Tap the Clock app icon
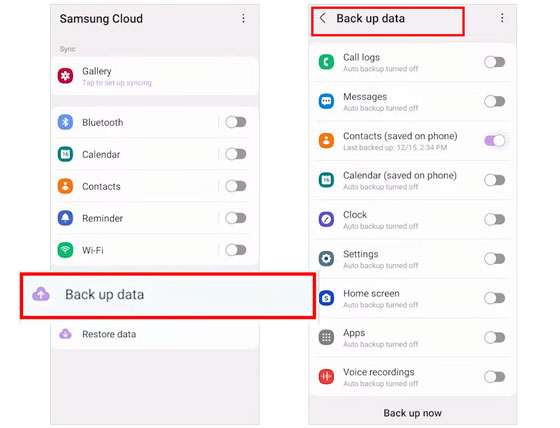This screenshot has width=560, height=428. pos(326,219)
